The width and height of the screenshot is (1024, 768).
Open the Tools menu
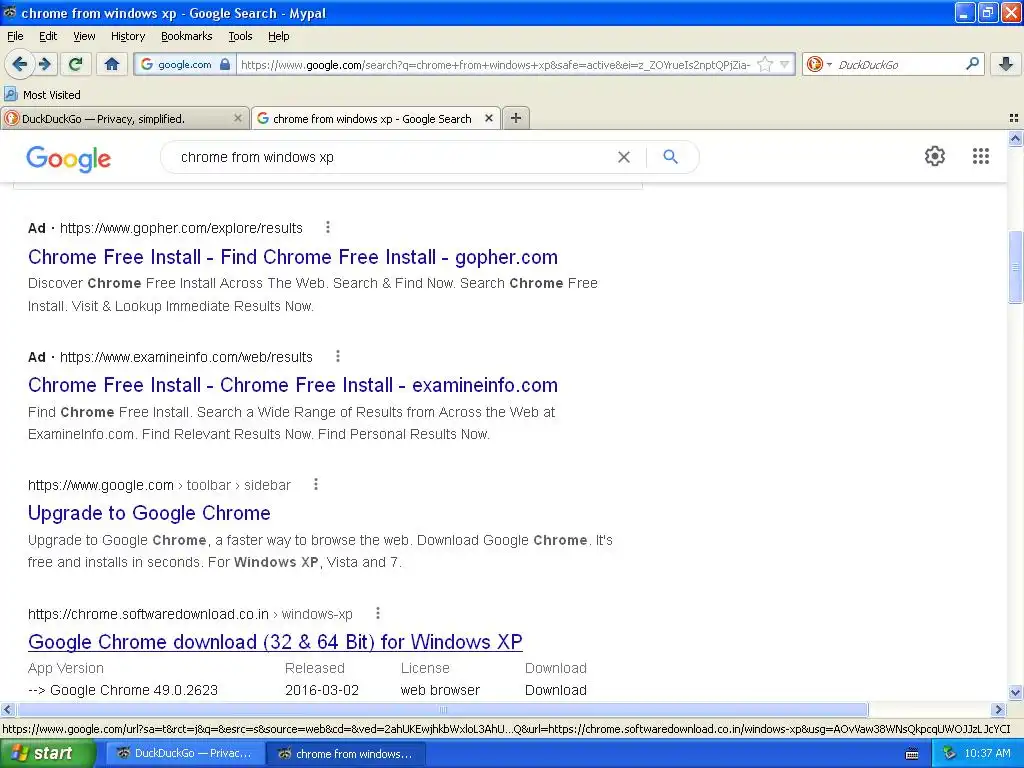[240, 36]
